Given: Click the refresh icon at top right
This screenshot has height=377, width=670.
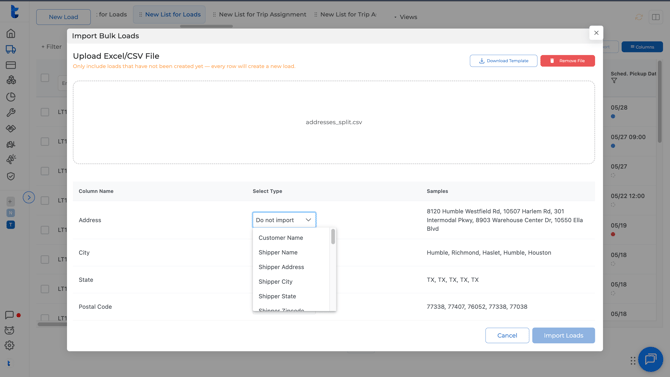Looking at the screenshot, I should tap(639, 17).
